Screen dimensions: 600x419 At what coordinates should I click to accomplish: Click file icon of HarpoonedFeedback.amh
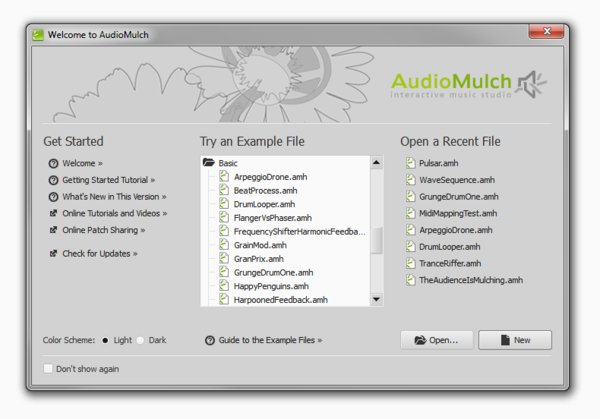pos(224,299)
